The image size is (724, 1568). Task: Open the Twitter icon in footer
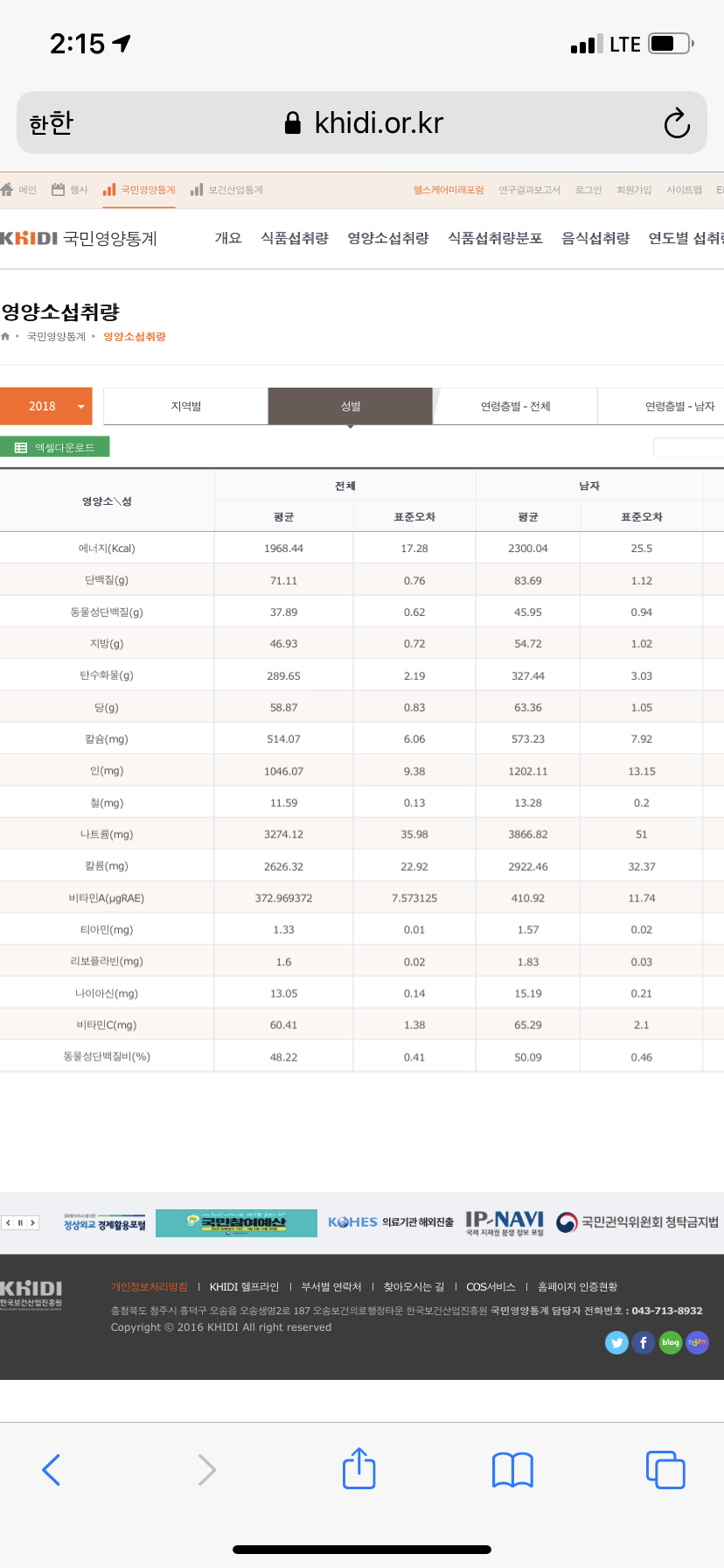tap(616, 1342)
